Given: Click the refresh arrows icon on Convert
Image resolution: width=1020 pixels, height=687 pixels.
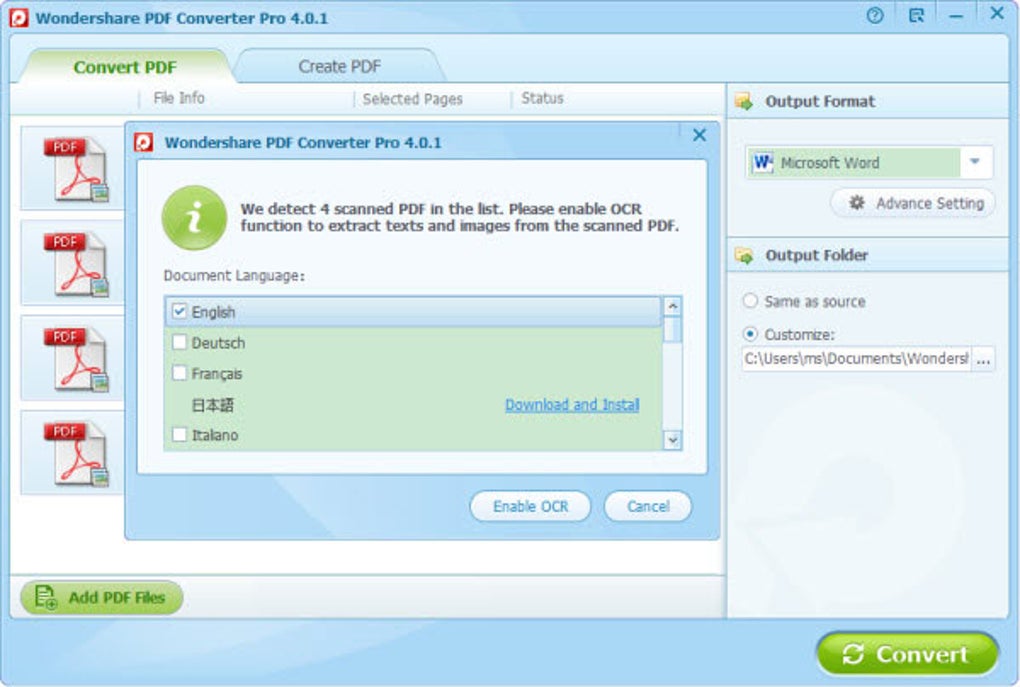Looking at the screenshot, I should [853, 654].
